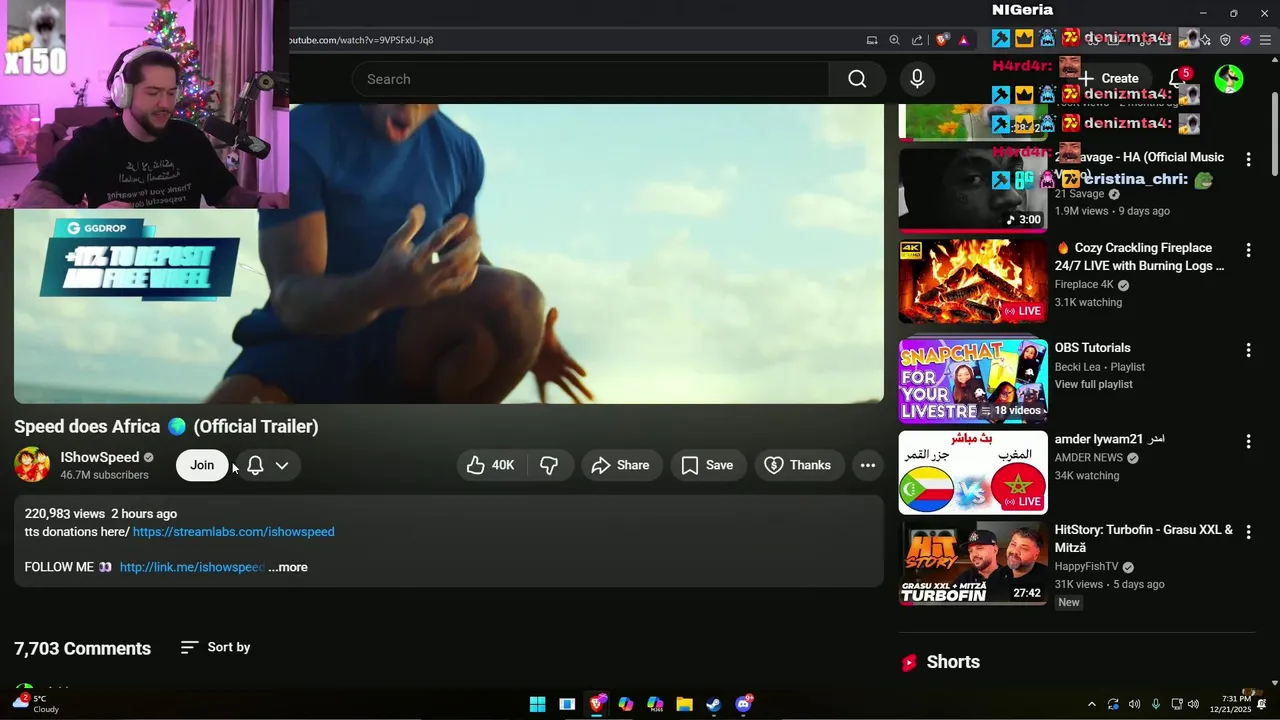The width and height of the screenshot is (1280, 720).
Task: Open File Explorer from the taskbar
Action: 684,704
